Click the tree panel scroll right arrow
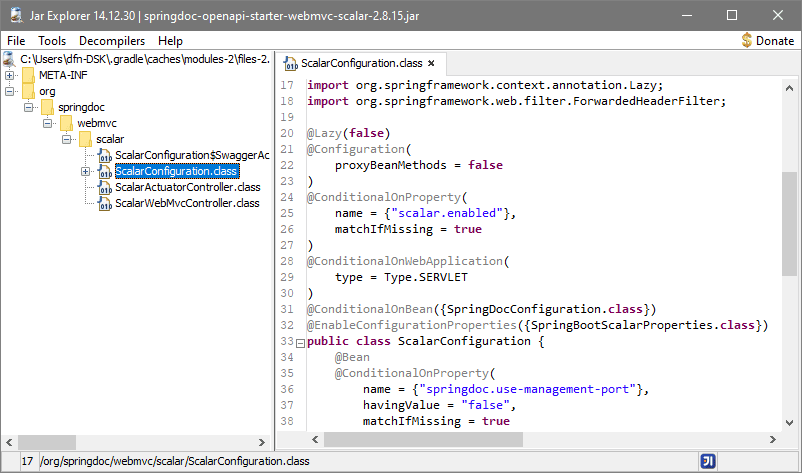The image size is (802, 473). tap(262, 442)
